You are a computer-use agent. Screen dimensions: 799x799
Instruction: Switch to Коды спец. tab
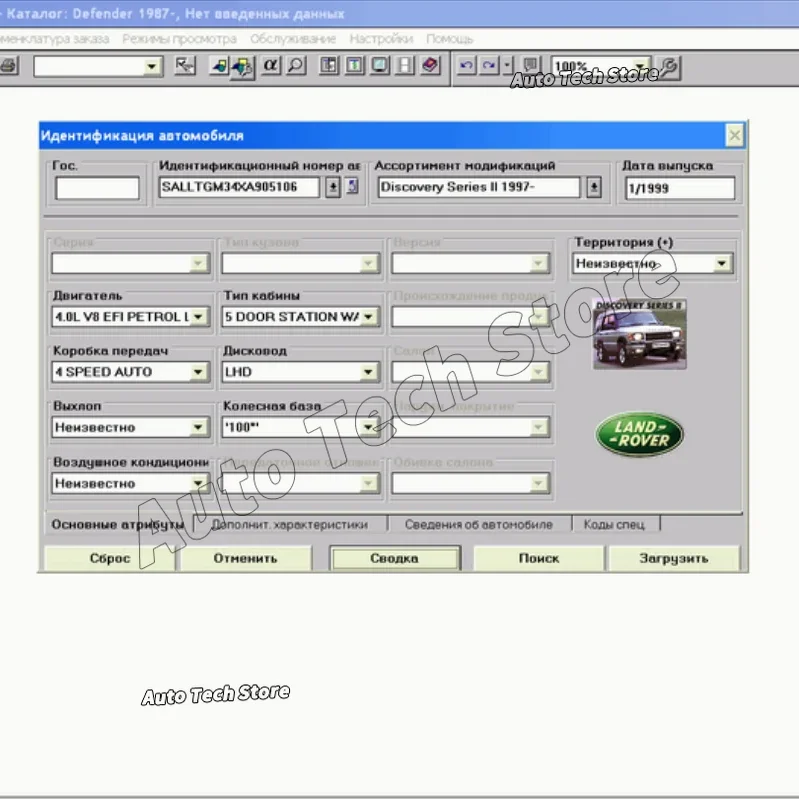click(615, 524)
